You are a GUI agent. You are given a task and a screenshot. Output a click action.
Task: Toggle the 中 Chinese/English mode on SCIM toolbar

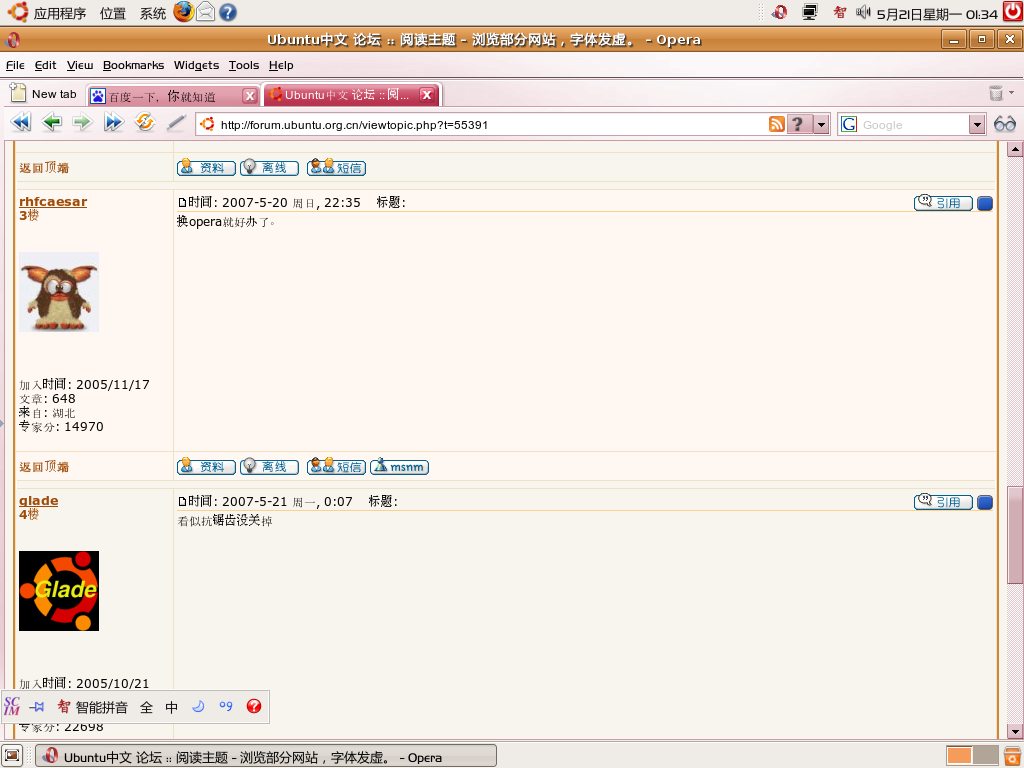tap(171, 707)
